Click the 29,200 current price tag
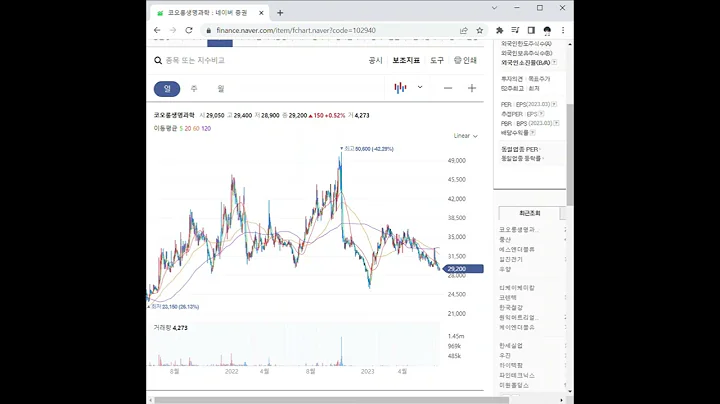This screenshot has height=404, width=720. point(463,269)
